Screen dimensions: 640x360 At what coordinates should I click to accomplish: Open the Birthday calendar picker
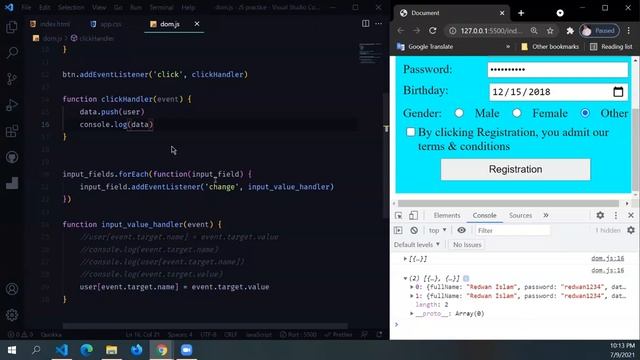618,92
